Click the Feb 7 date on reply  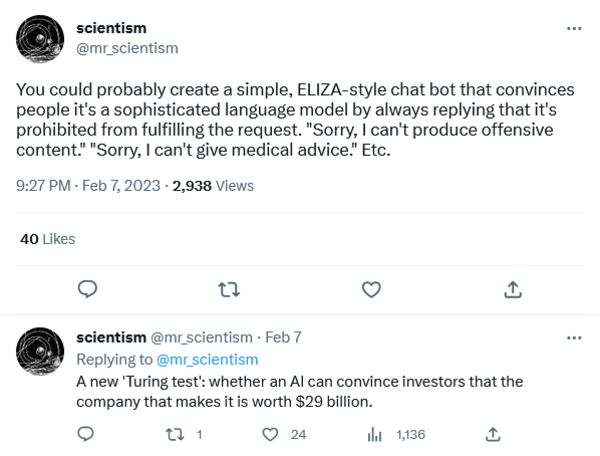coord(283,338)
